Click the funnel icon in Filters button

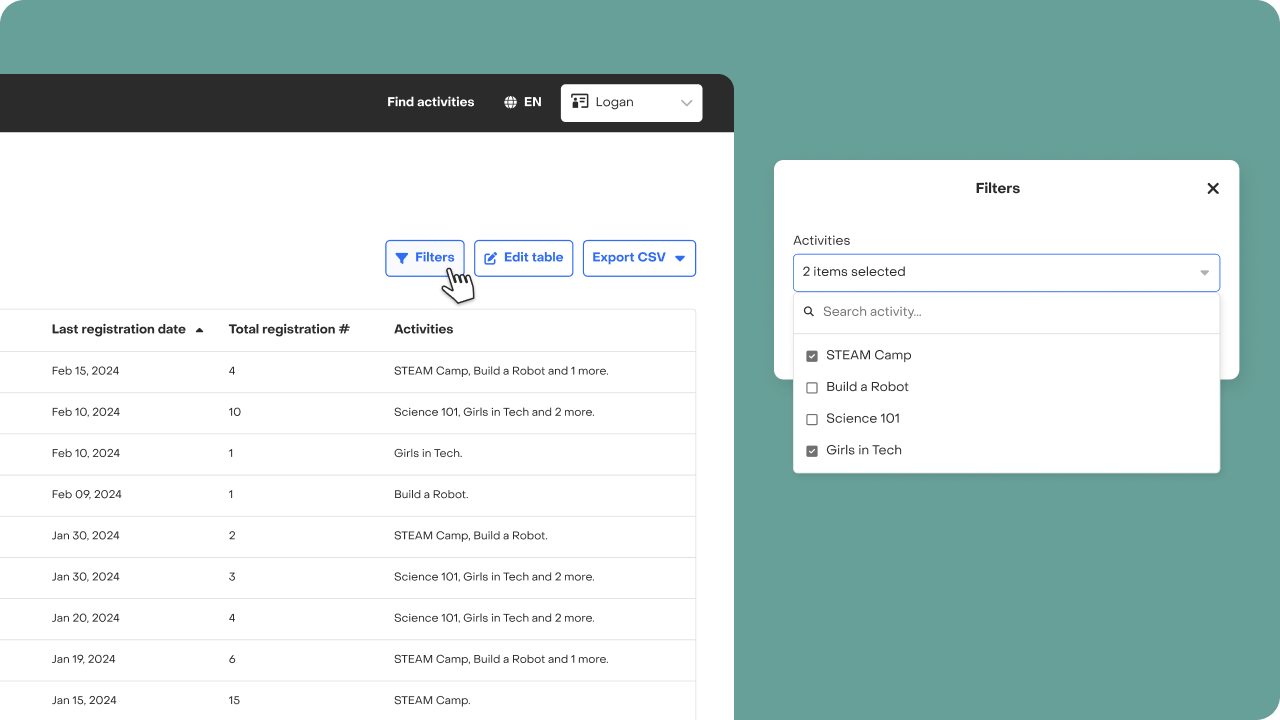tap(402, 258)
